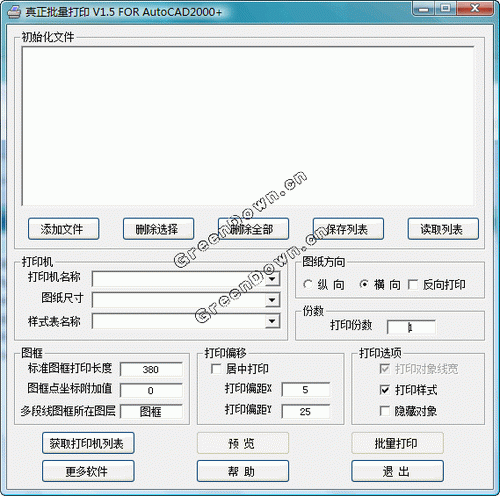Click 保存列表 to save the list
500x496 pixels.
click(x=348, y=229)
